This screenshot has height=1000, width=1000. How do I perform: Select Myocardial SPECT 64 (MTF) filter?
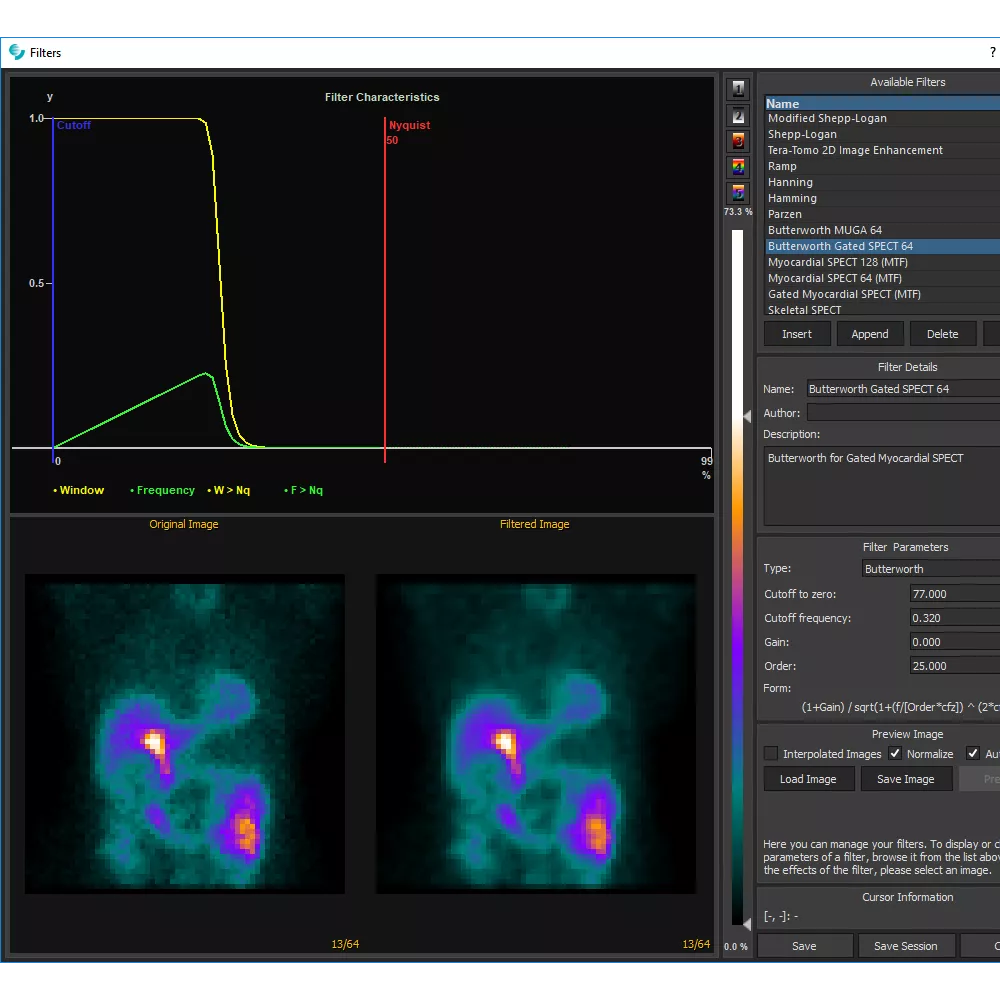tap(882, 278)
